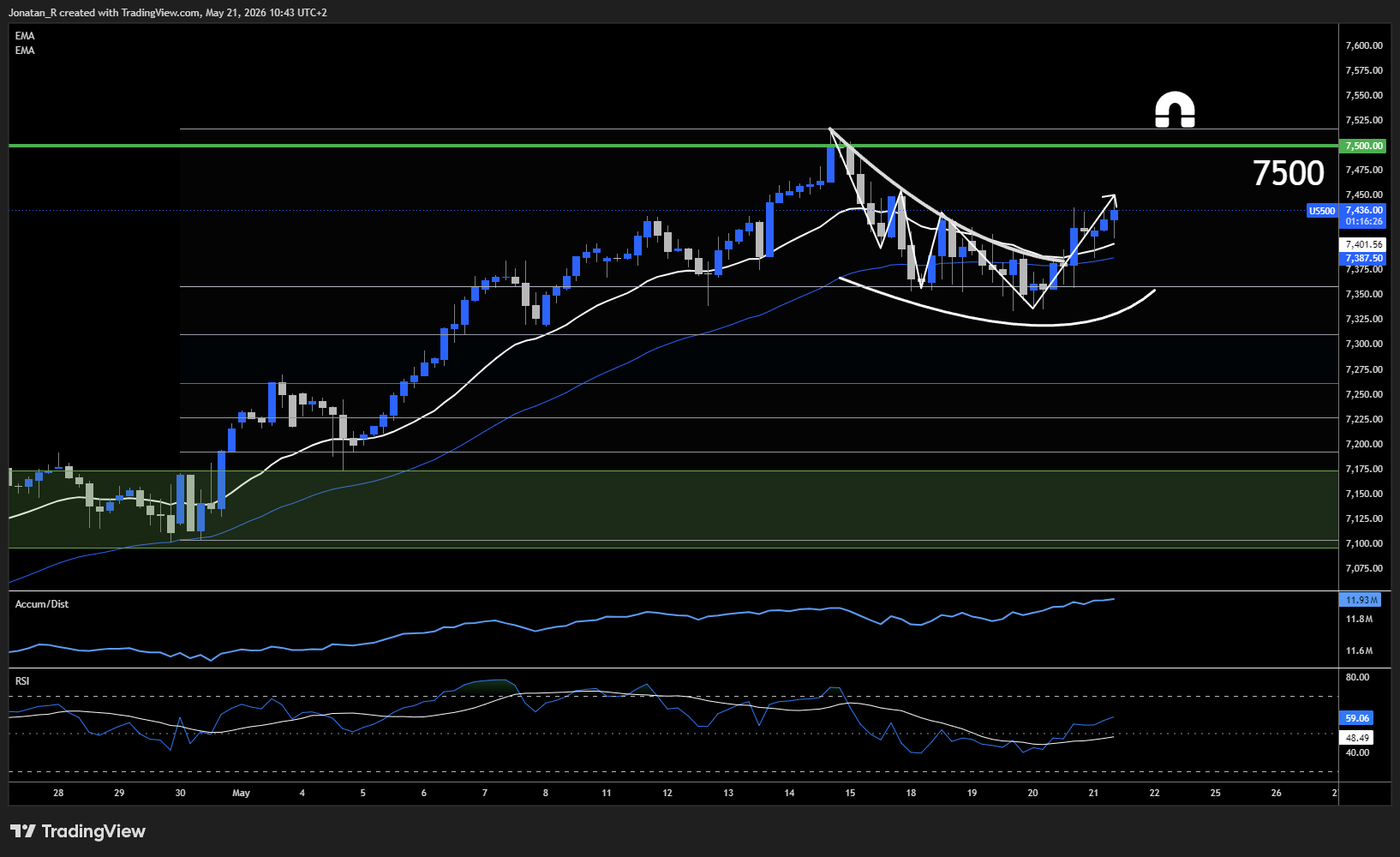The width and height of the screenshot is (1400, 857).
Task: Click the 18 date on time axis
Action: tap(911, 793)
